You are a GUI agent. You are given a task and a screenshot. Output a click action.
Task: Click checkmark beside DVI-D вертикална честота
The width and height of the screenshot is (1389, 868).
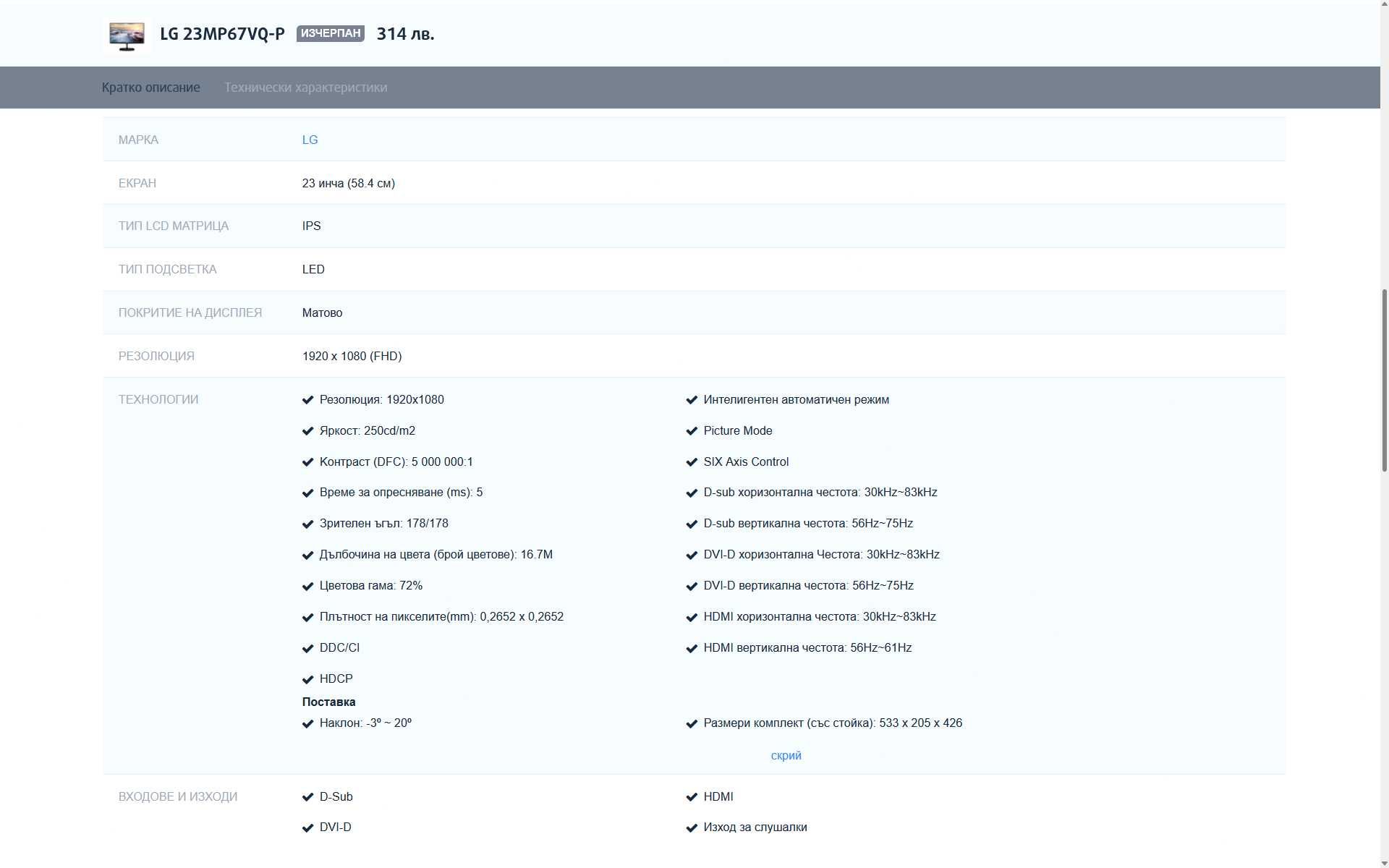click(692, 586)
